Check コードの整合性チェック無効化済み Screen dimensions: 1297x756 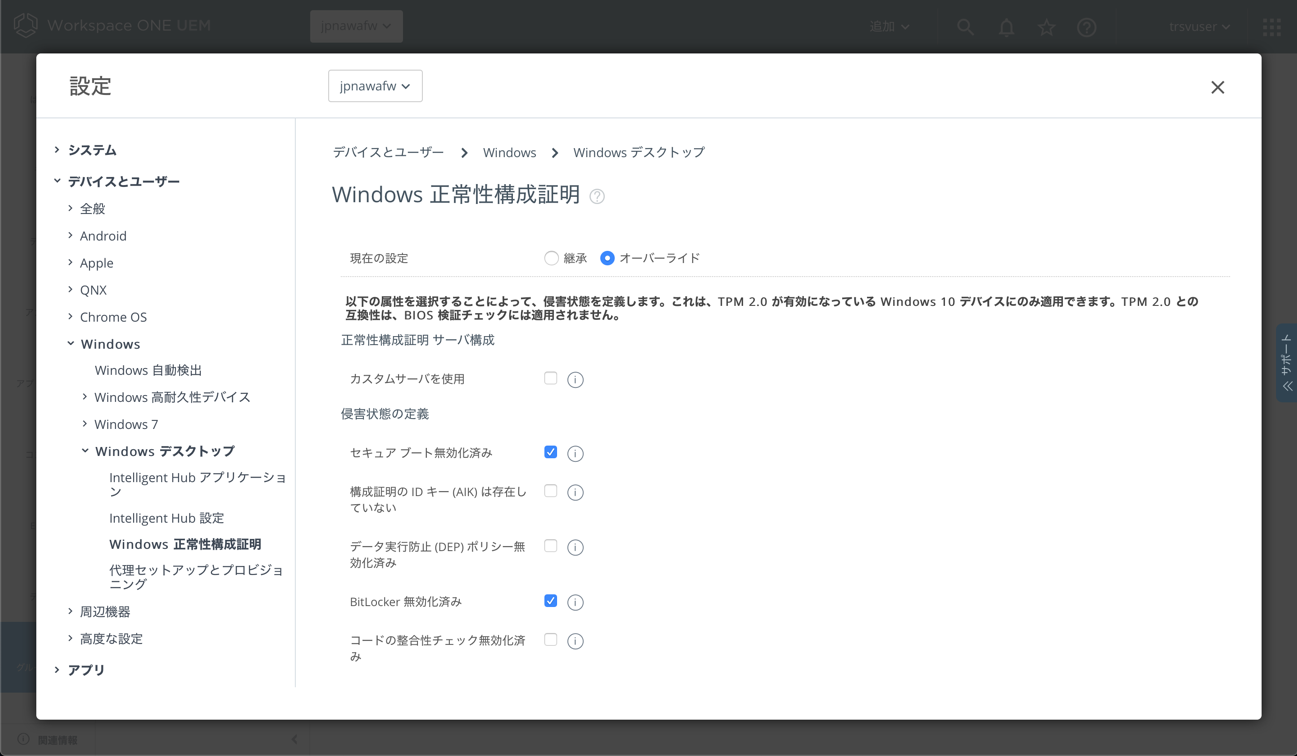click(551, 640)
